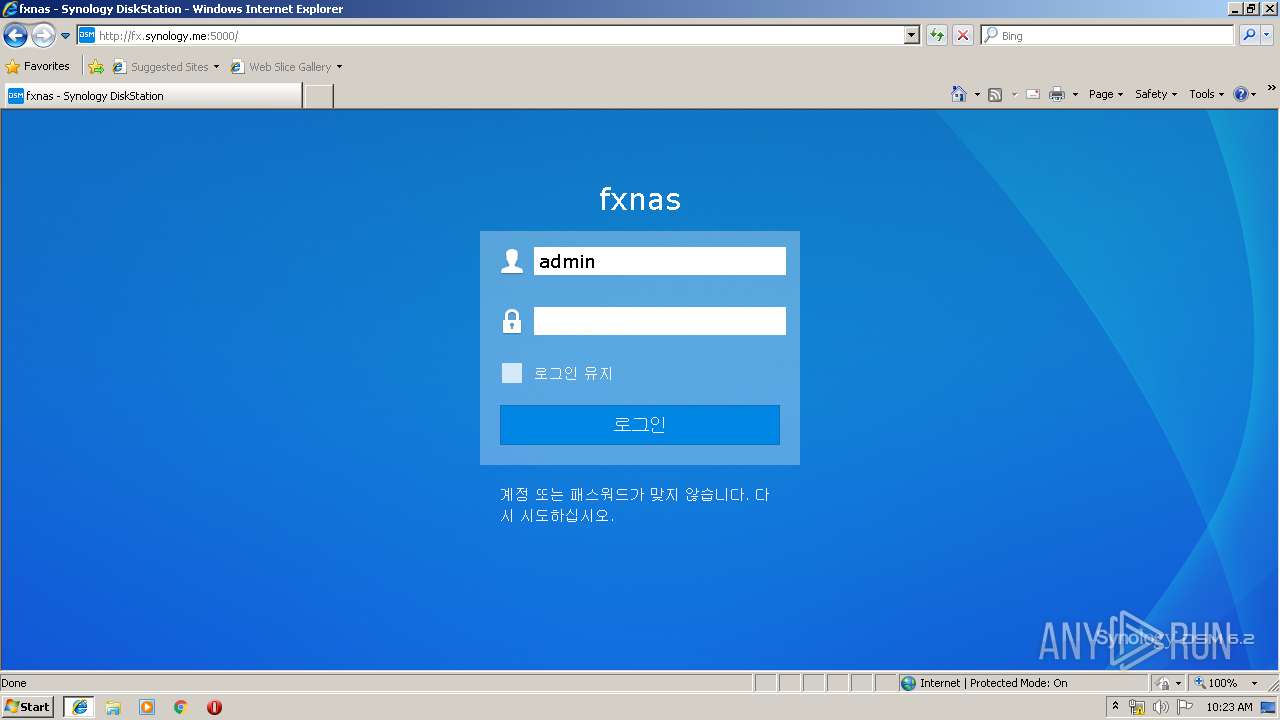Click Internet Explorer taskbar icon
This screenshot has height=720, width=1280.
click(79, 707)
